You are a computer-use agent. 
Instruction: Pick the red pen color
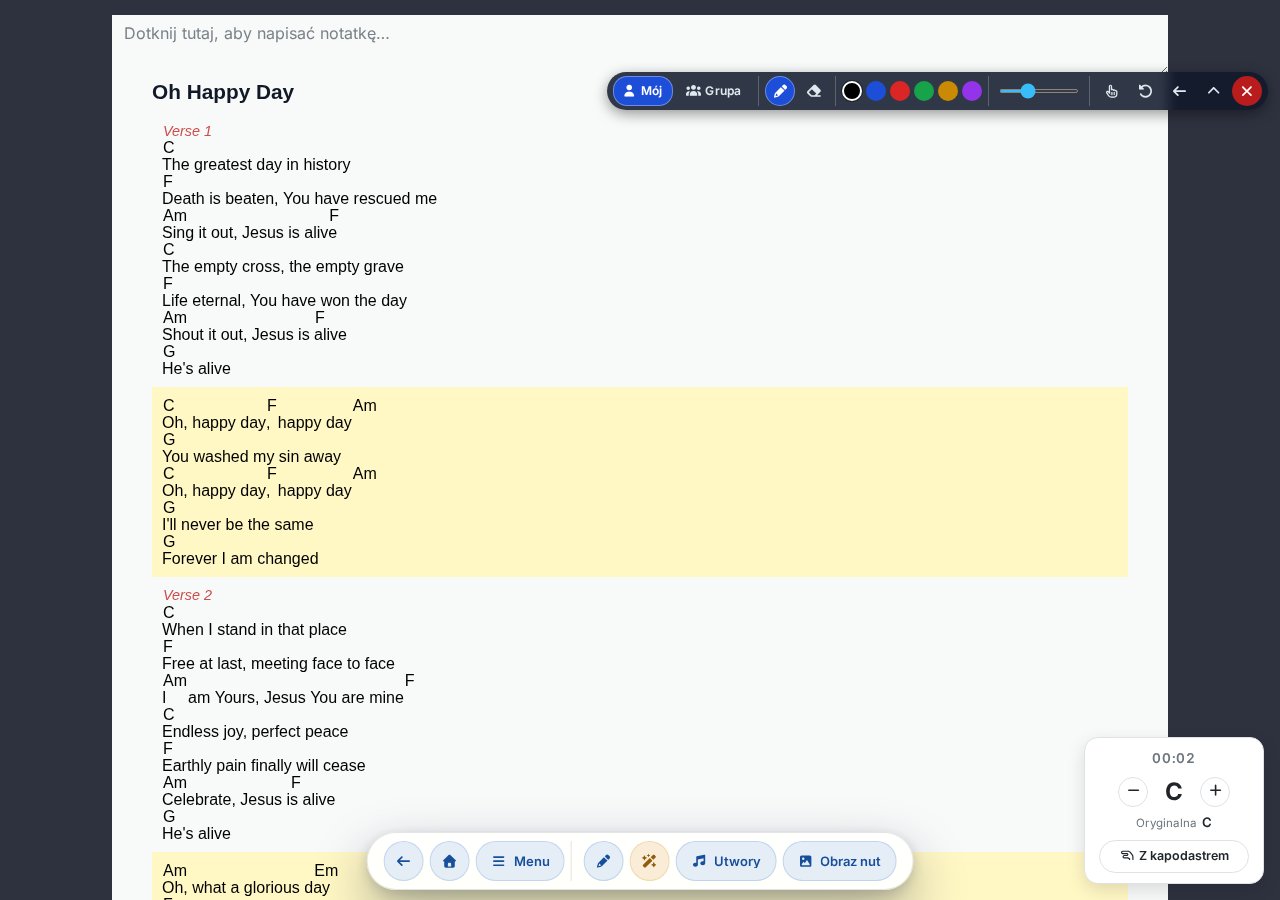900,91
